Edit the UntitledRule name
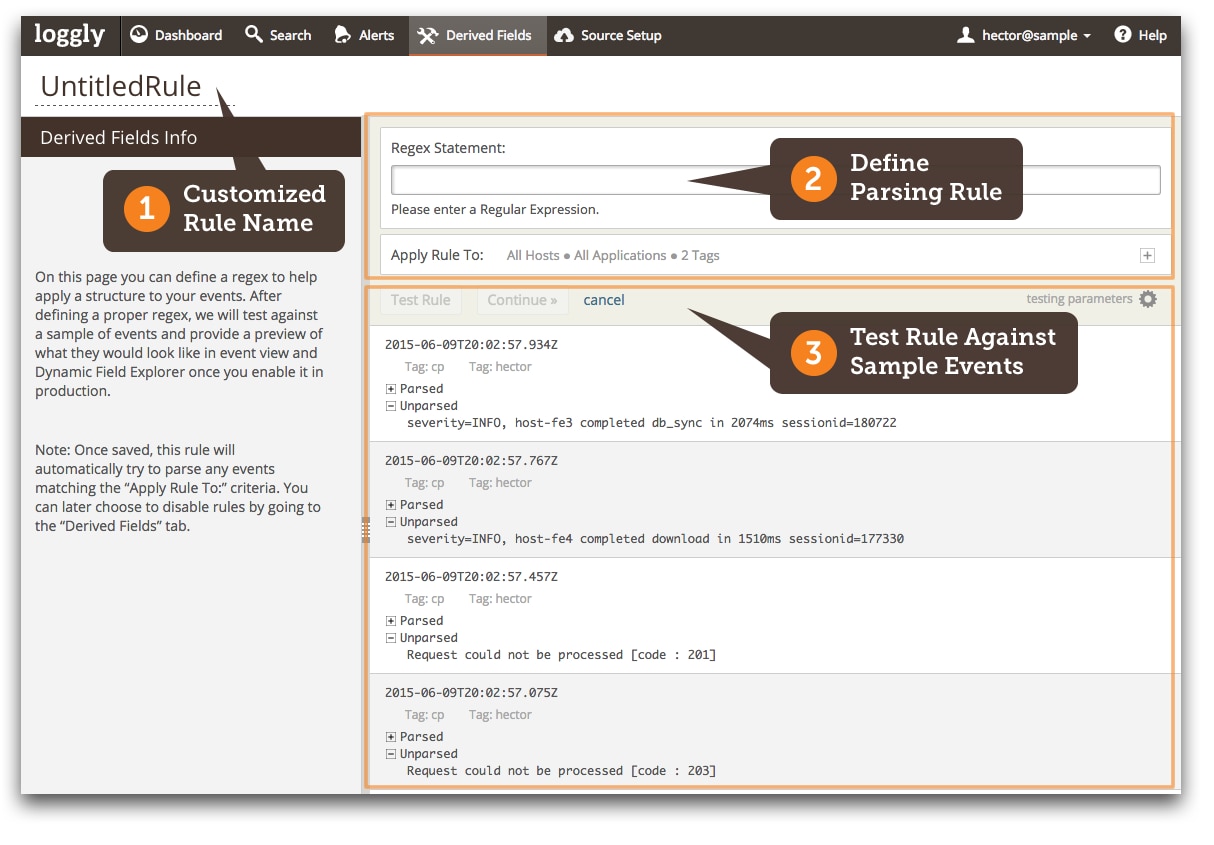The width and height of the screenshot is (1214, 845). (121, 87)
